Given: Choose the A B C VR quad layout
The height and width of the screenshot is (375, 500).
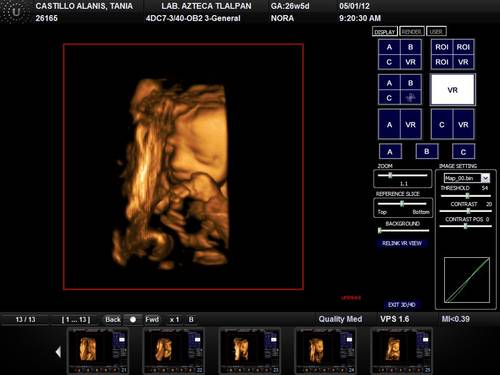Looking at the screenshot, I should point(400,54).
